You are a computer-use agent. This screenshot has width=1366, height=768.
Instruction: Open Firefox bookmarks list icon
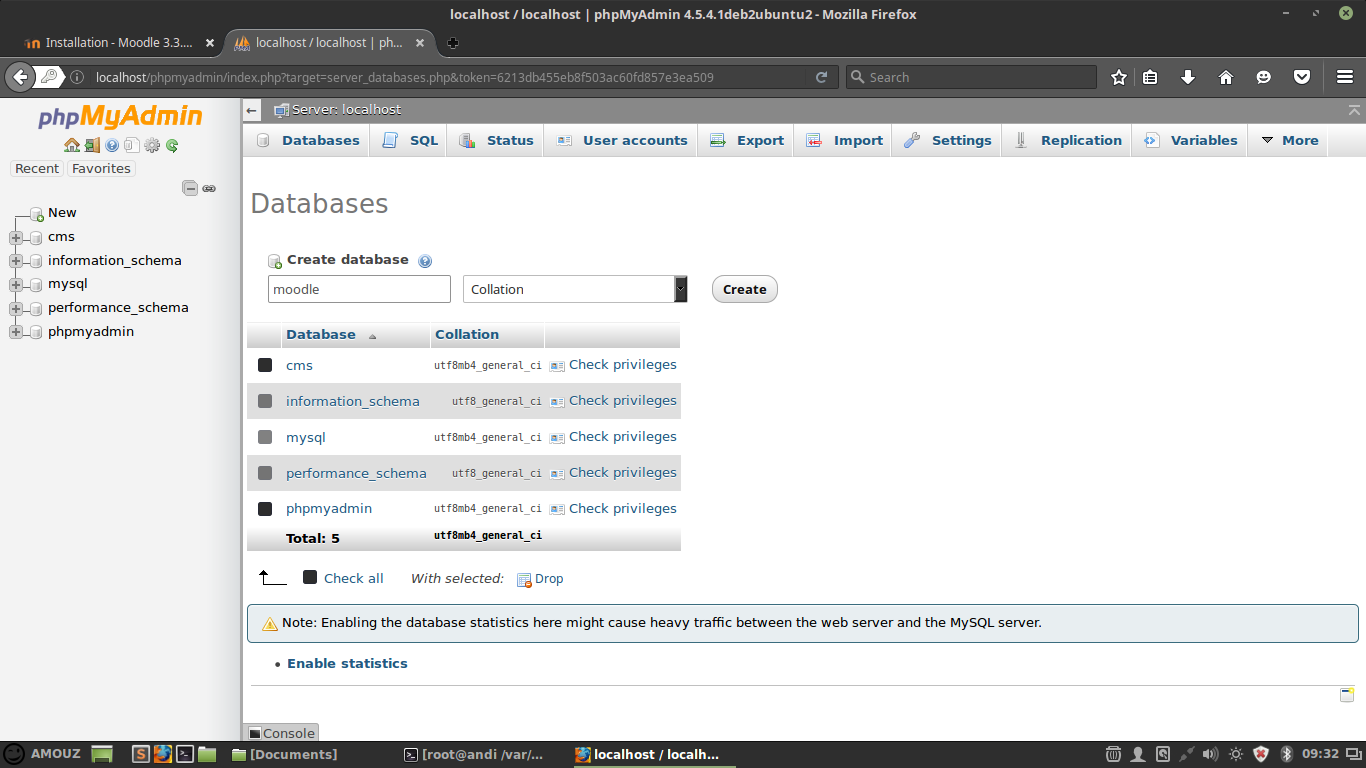pos(1150,77)
